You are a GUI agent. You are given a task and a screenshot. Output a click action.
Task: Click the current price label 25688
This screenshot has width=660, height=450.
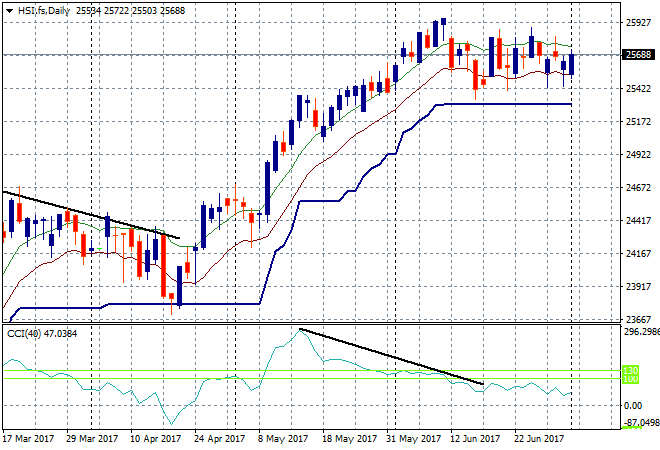pos(638,55)
